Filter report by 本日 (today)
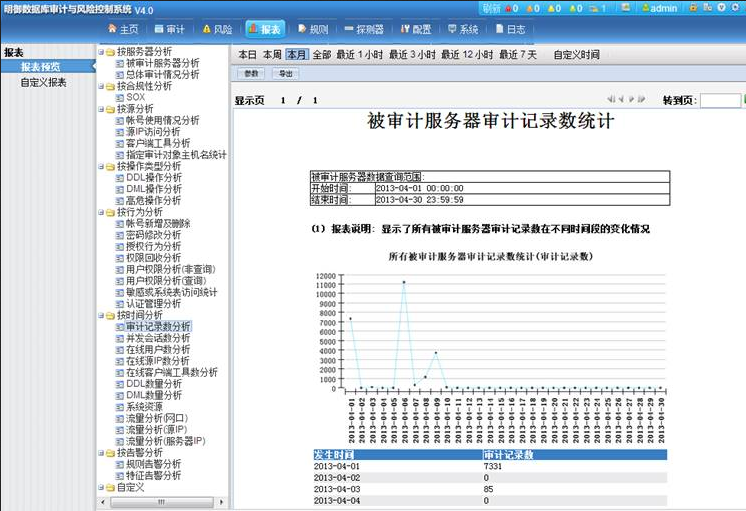This screenshot has height=511, width=746. (x=247, y=55)
